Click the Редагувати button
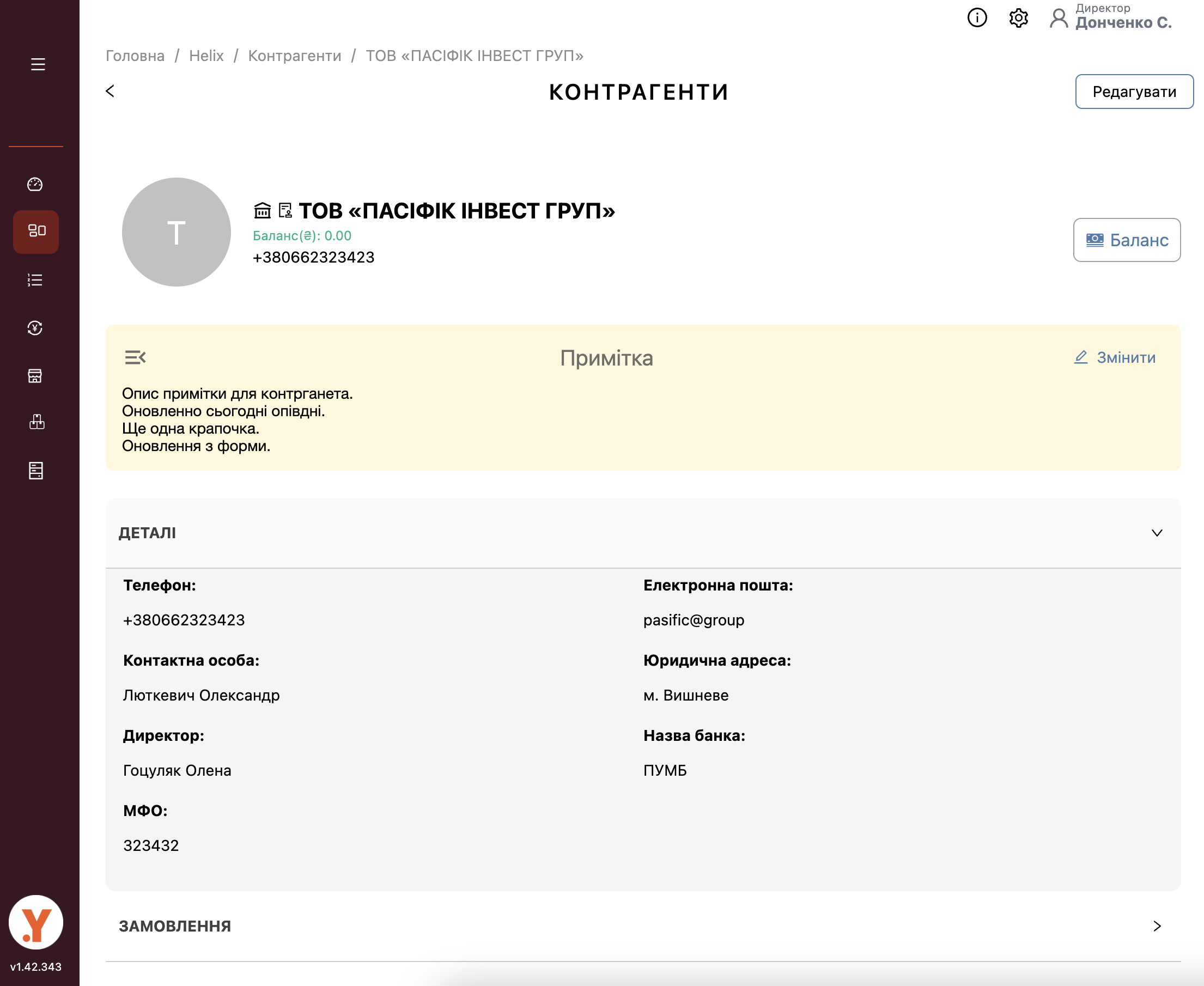 [1134, 92]
